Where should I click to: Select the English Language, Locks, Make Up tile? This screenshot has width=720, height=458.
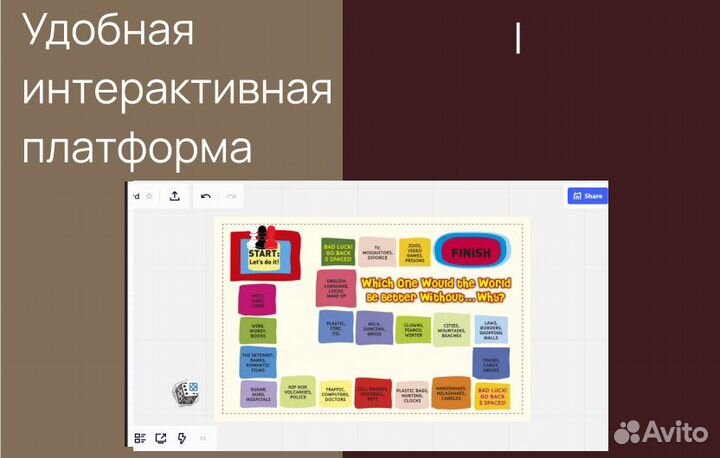pyautogui.click(x=336, y=288)
